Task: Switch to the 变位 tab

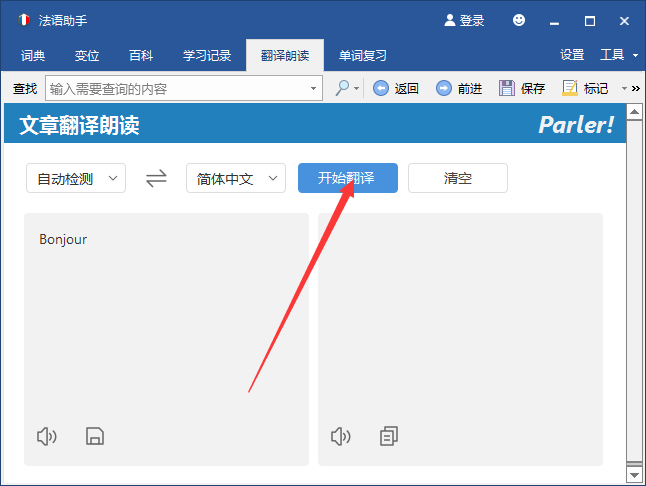Action: 87,55
